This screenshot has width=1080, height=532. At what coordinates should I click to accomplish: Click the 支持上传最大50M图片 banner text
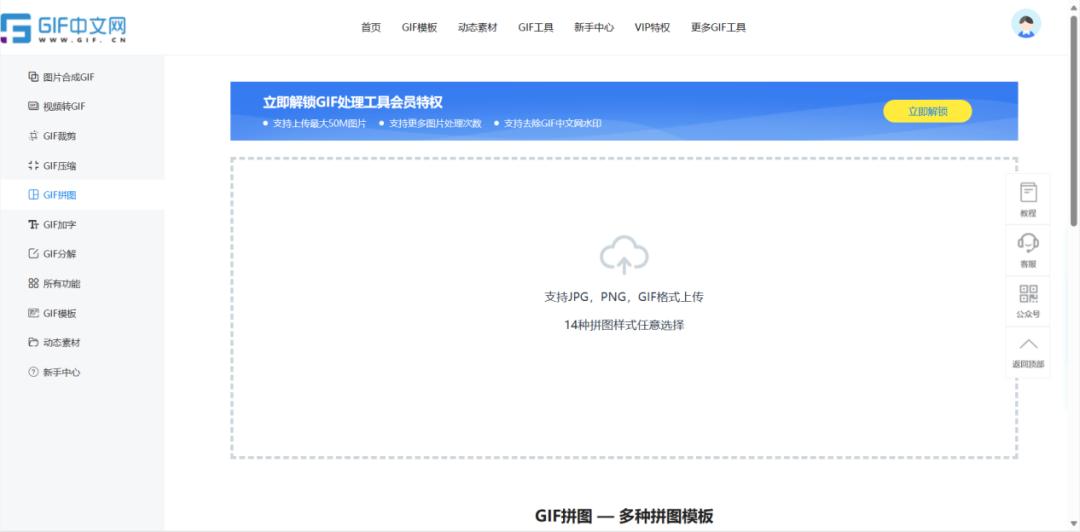tap(320, 124)
